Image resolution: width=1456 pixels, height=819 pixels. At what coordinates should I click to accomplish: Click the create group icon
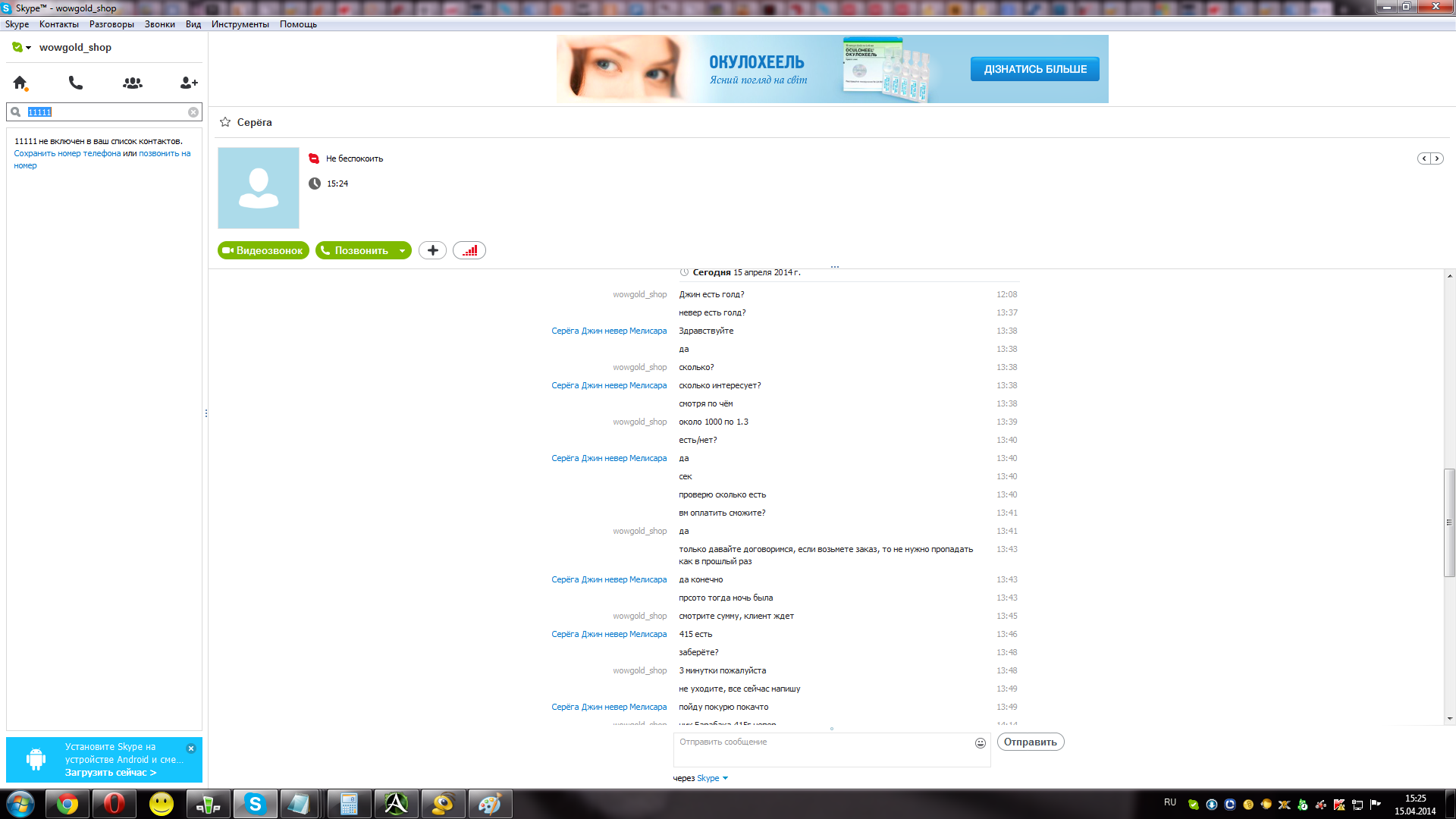(133, 83)
